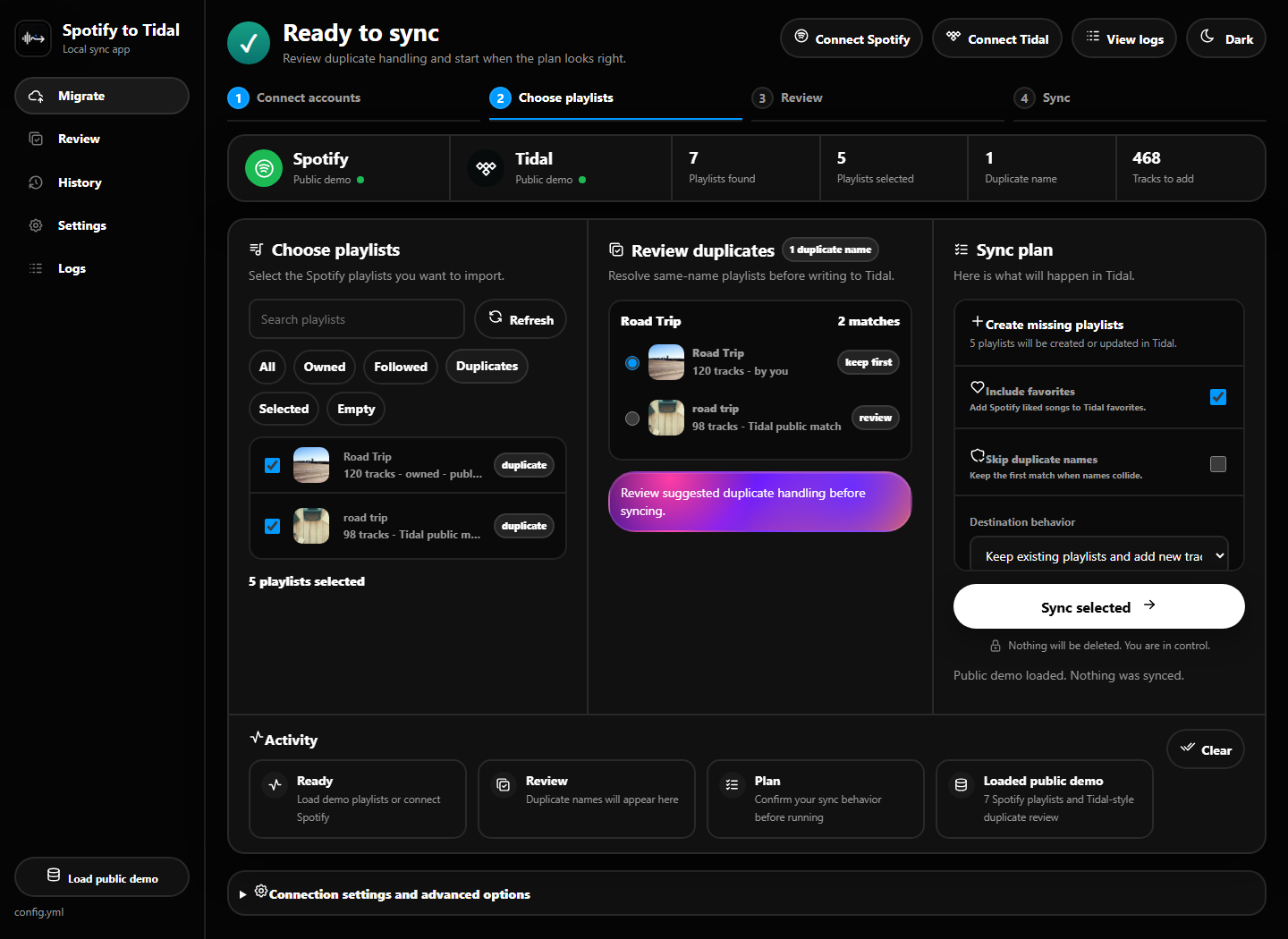Click the green checkmark Ready to sync icon

[249, 43]
